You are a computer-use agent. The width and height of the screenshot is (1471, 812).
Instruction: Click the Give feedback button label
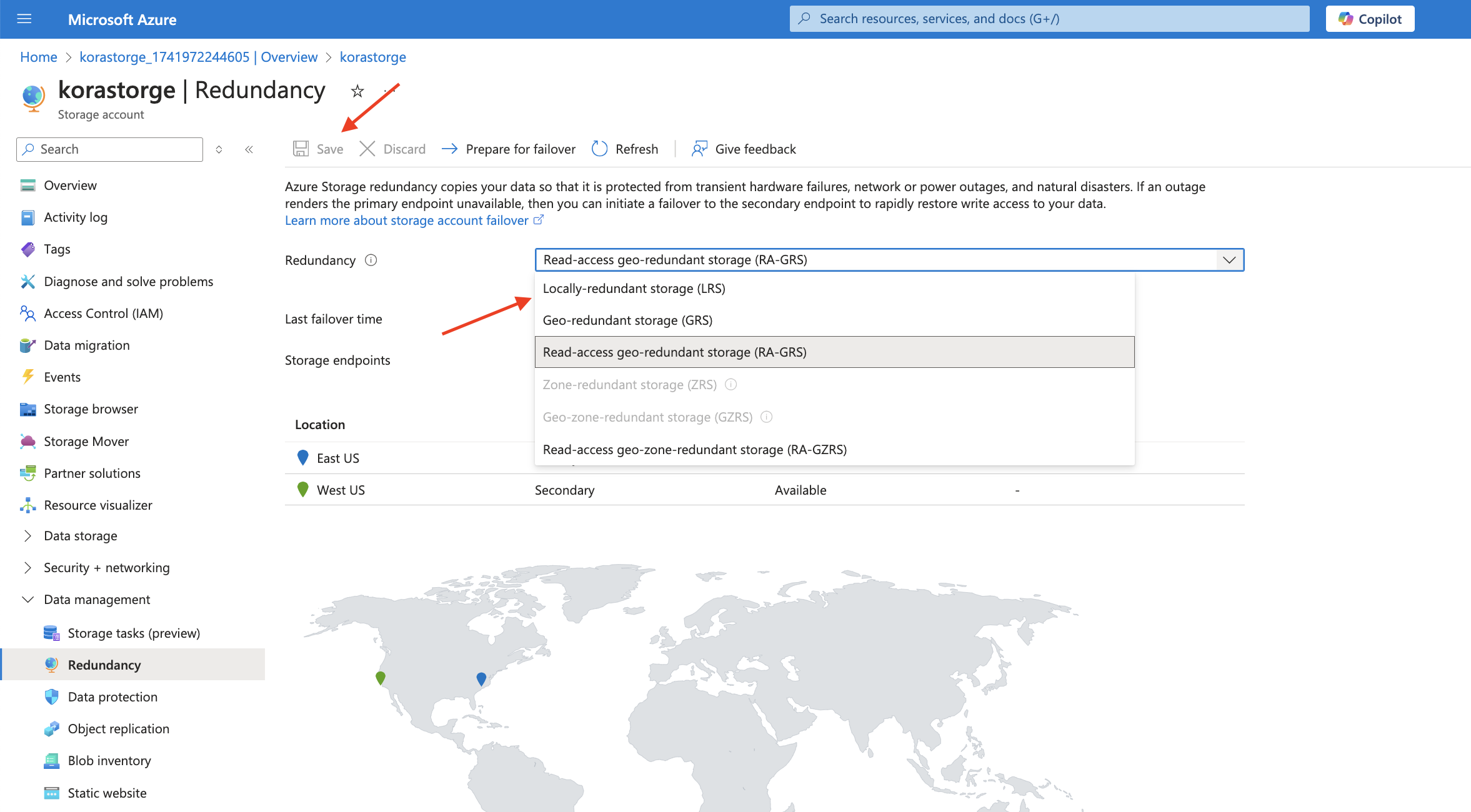tap(755, 149)
